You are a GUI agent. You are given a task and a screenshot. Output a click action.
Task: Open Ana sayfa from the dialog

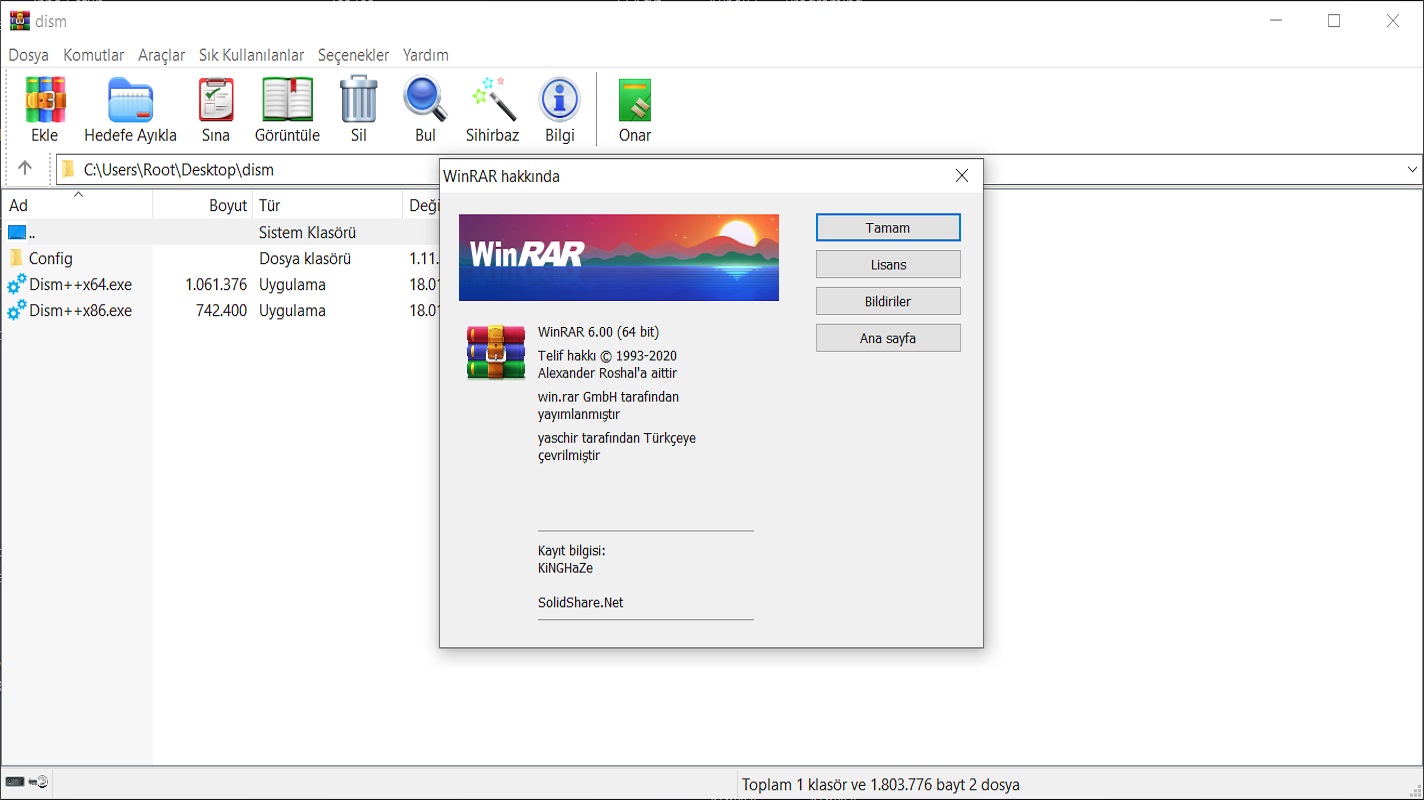point(888,338)
